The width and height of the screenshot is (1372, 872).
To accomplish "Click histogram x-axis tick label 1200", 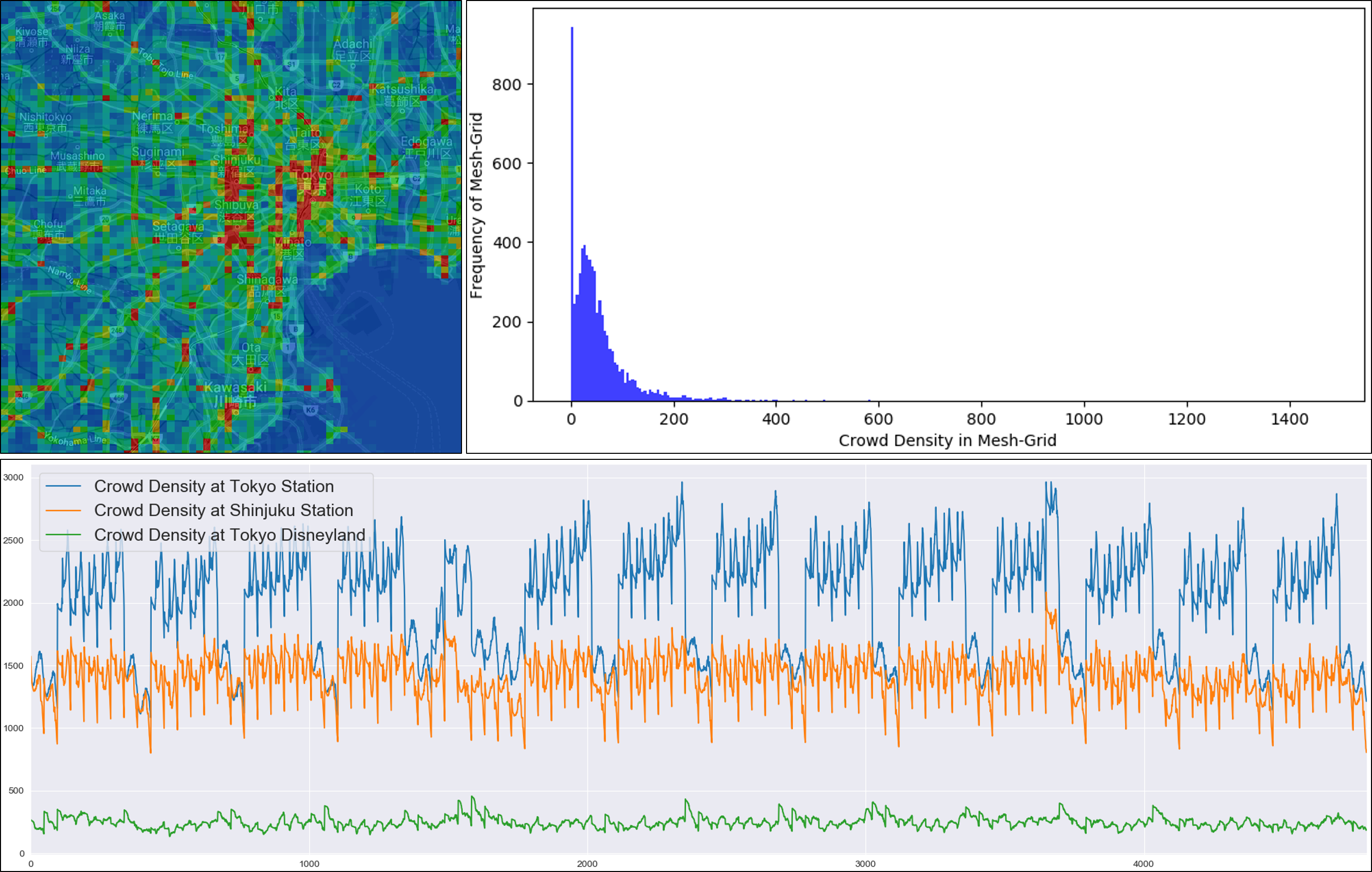I will pyautogui.click(x=1187, y=419).
